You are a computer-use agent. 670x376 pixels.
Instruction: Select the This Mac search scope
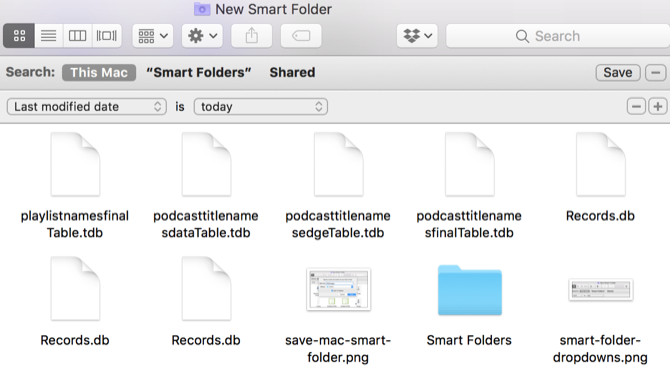coord(99,73)
